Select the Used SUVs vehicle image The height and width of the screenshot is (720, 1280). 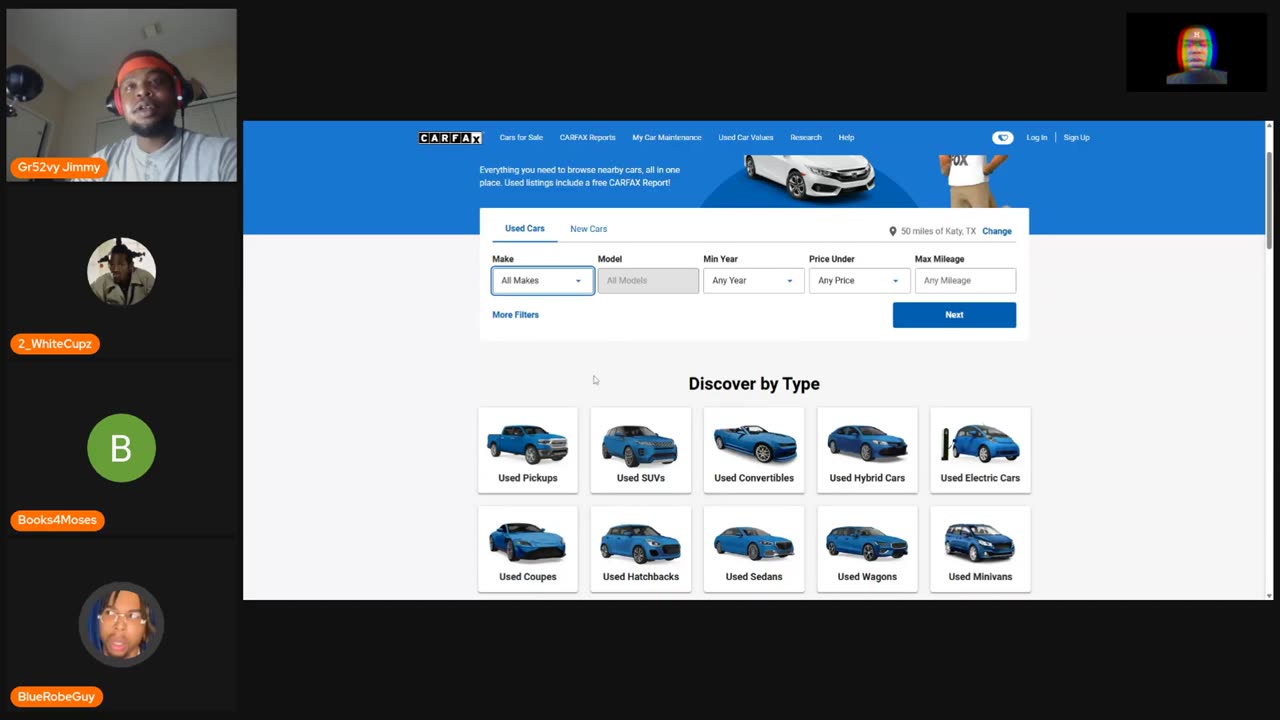641,445
